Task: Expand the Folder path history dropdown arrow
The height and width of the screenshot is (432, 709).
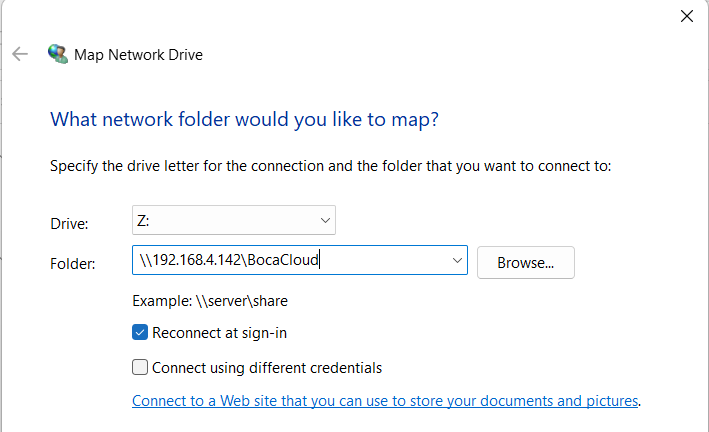Action: (457, 261)
